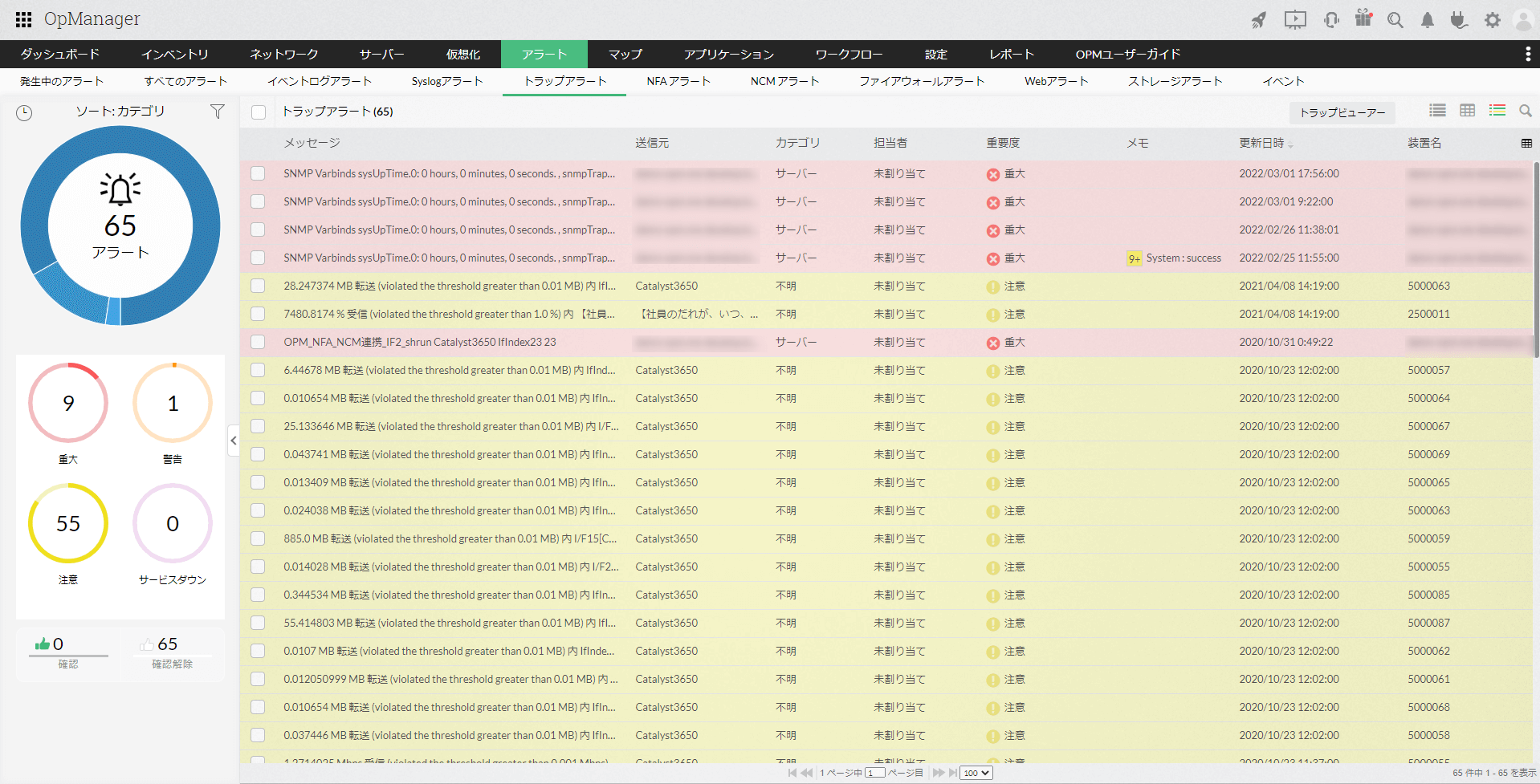
Task: Open the quick launch rocket icon
Action: pos(1259,19)
